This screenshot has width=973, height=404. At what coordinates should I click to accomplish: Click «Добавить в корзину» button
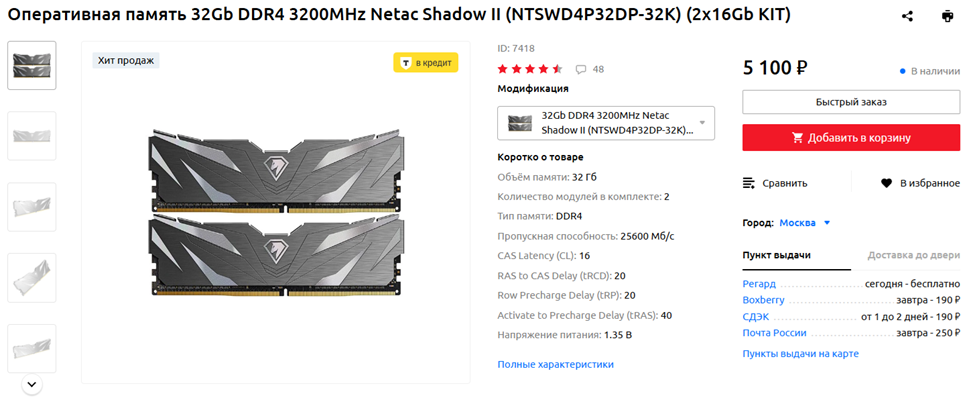851,138
